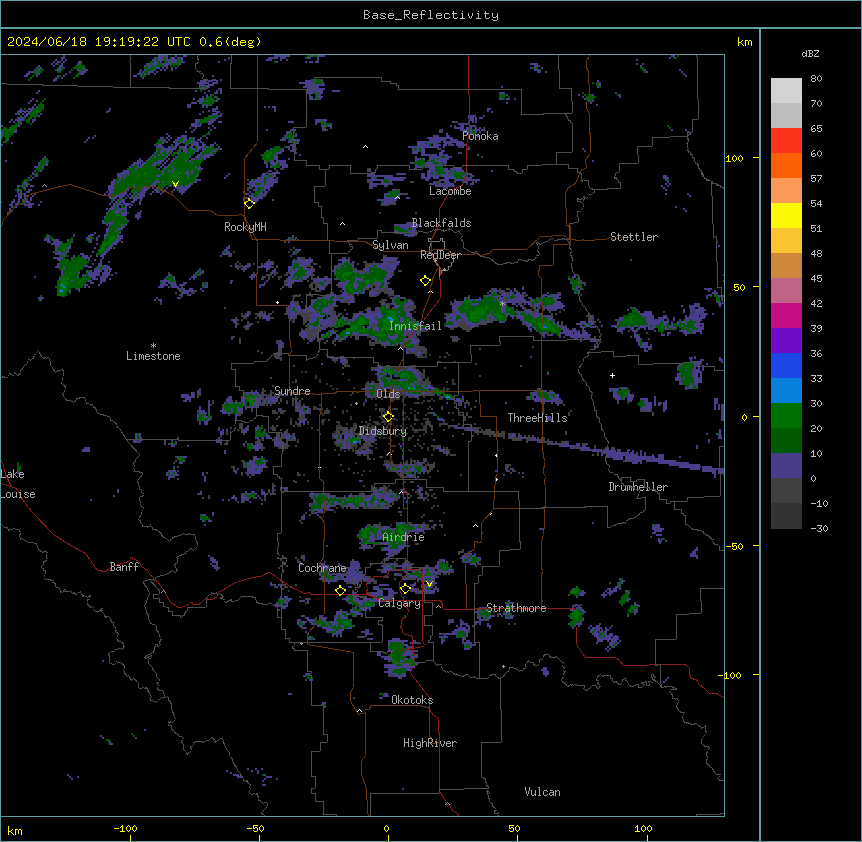Click the 80 value on dBZ scale
The width and height of the screenshot is (862, 842).
(816, 79)
